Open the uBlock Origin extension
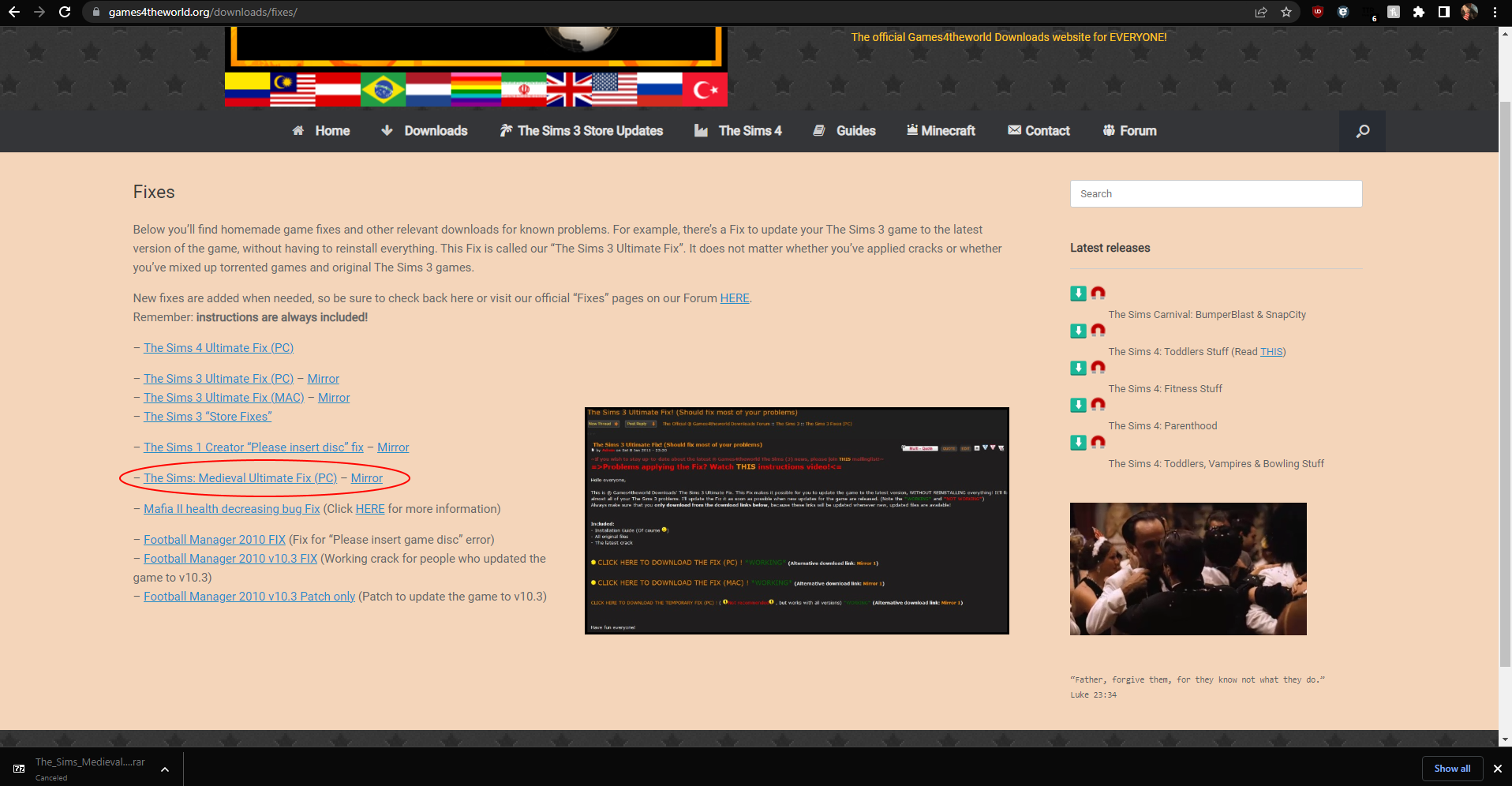Screen dimensions: 1512x786 pos(1318,12)
